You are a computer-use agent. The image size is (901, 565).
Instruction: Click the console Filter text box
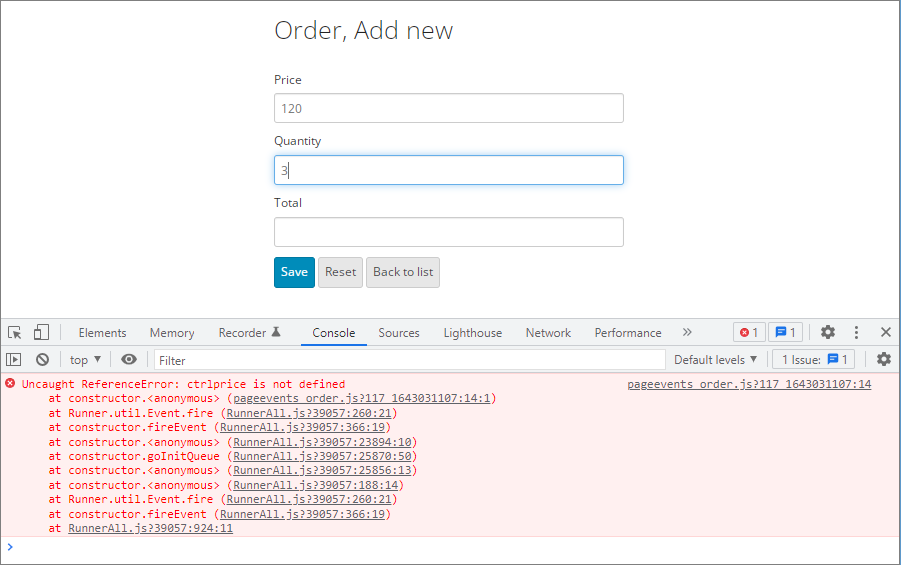point(409,360)
